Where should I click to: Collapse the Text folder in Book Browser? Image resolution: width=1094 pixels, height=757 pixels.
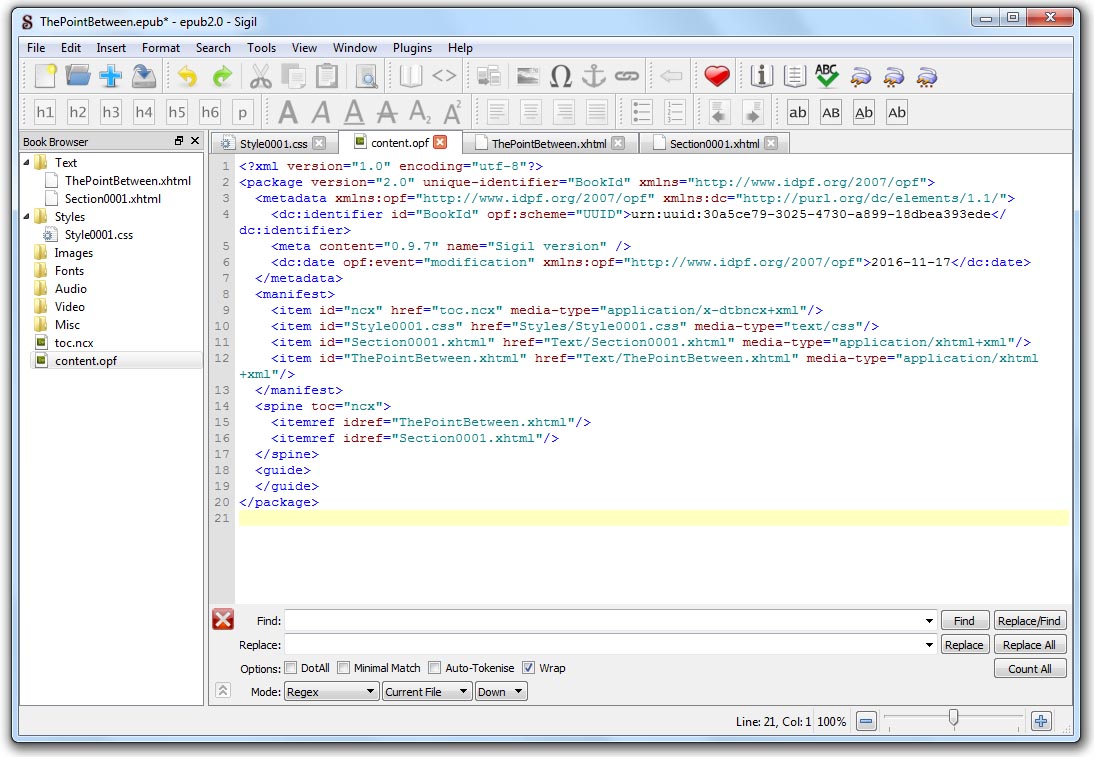(x=27, y=162)
